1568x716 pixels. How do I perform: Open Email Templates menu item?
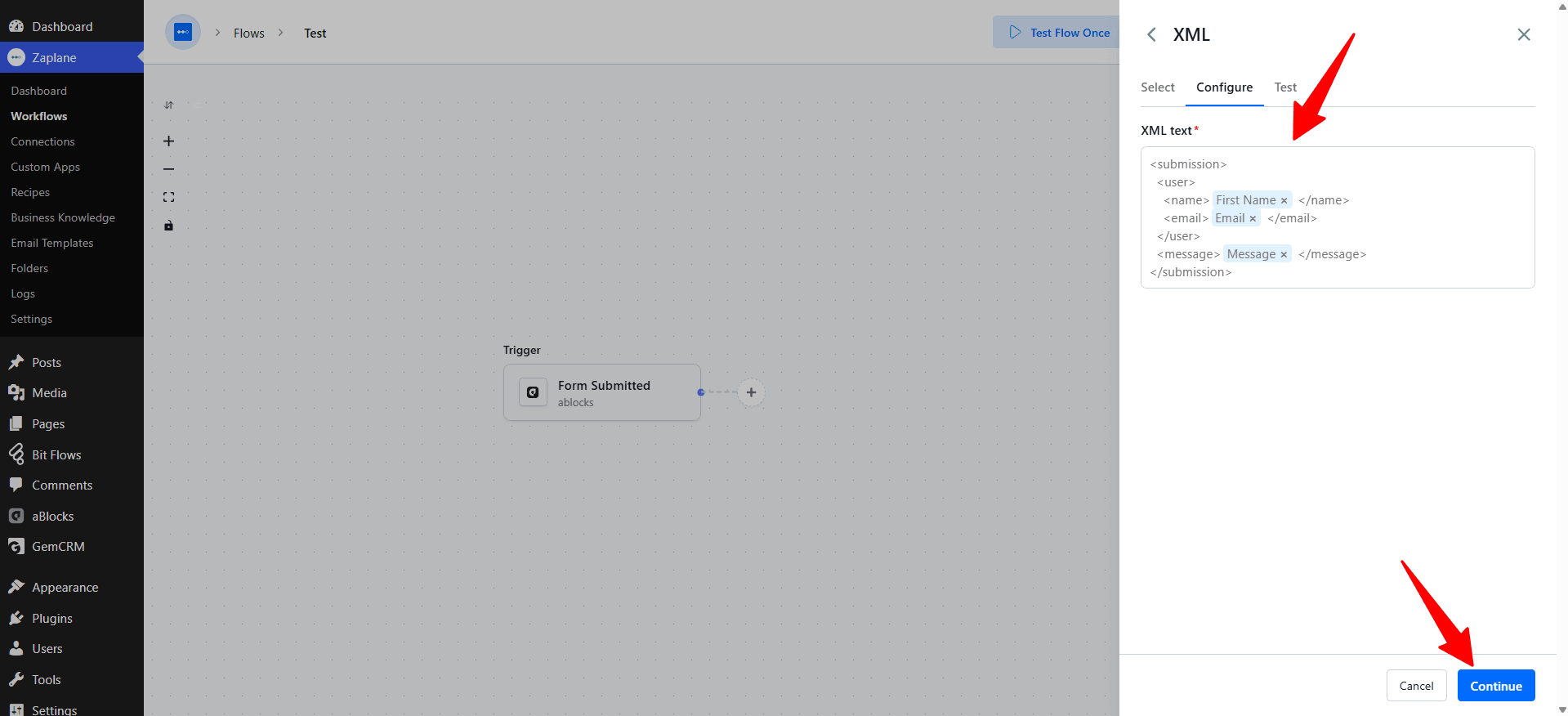click(52, 243)
